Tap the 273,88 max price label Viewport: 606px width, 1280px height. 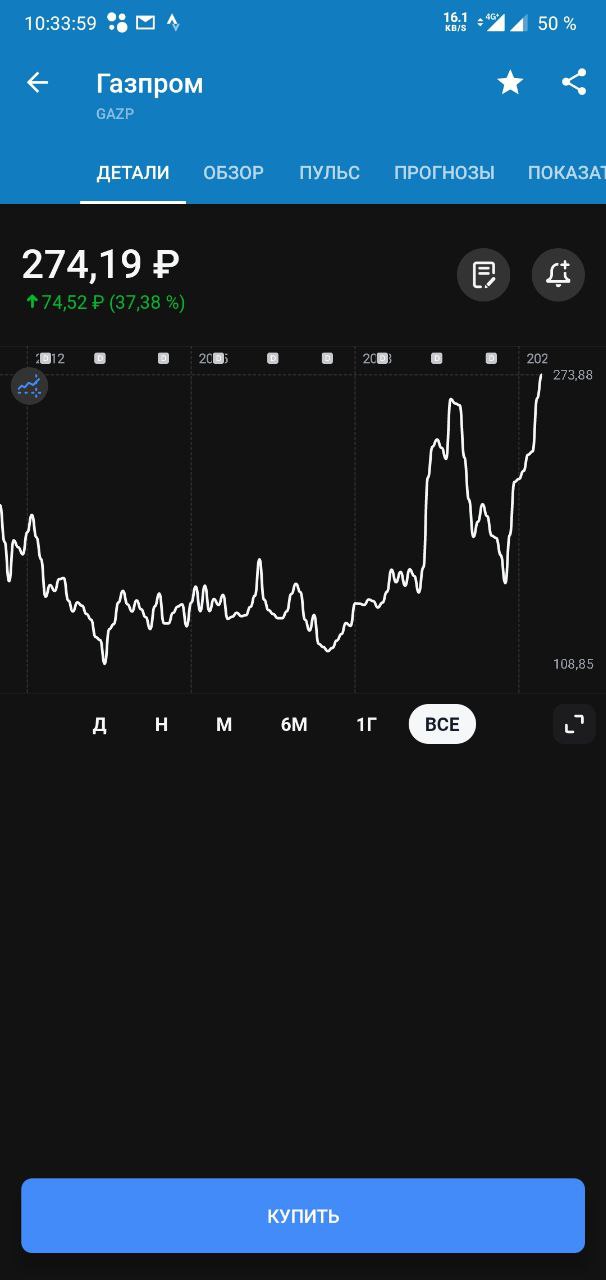(x=573, y=375)
